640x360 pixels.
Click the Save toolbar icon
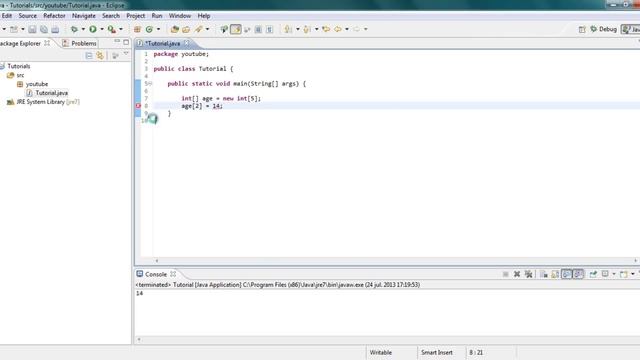(32, 29)
